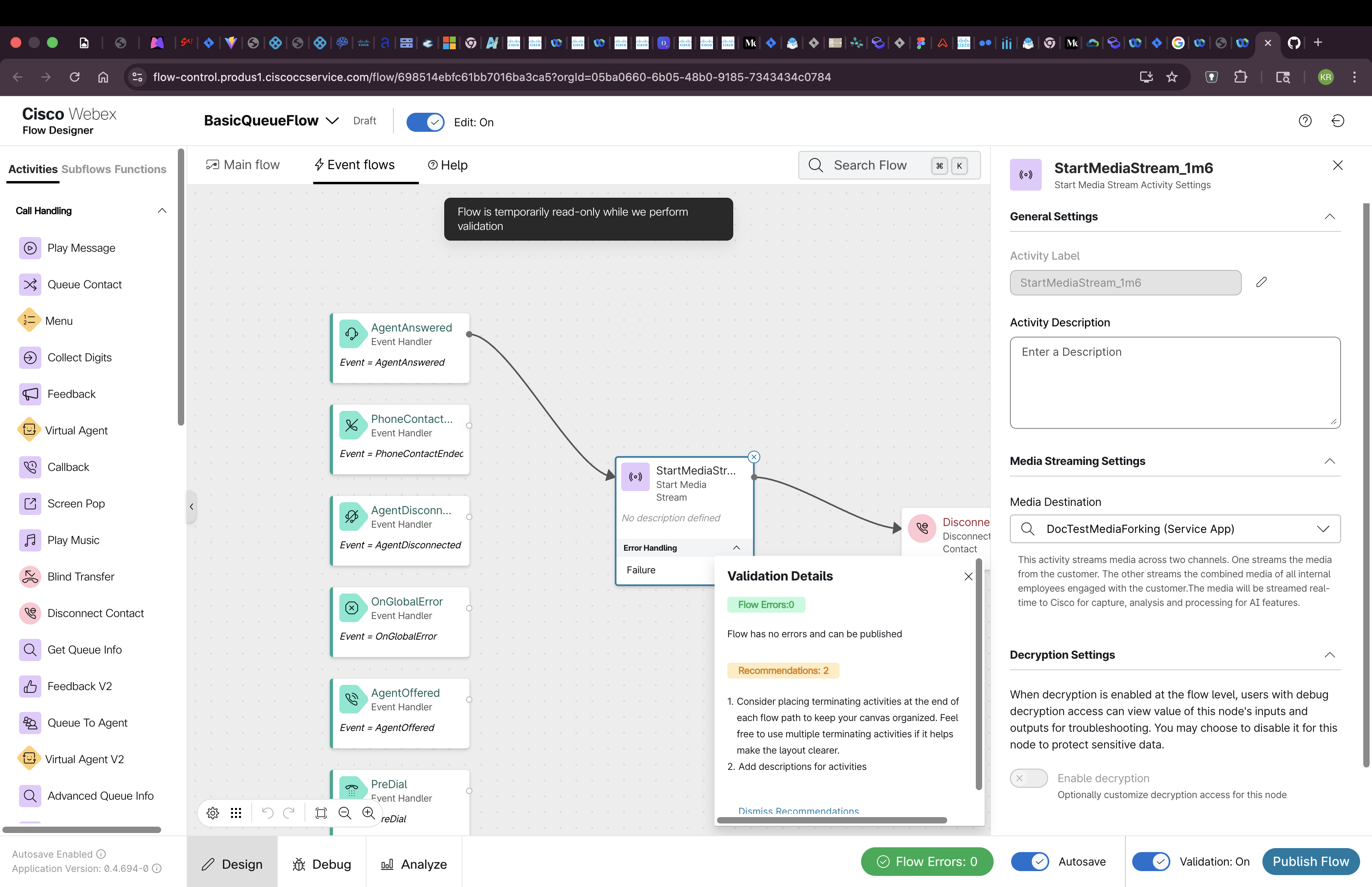This screenshot has width=1372, height=887.
Task: Click the pencil icon beside Activity Label
Action: tap(1261, 282)
